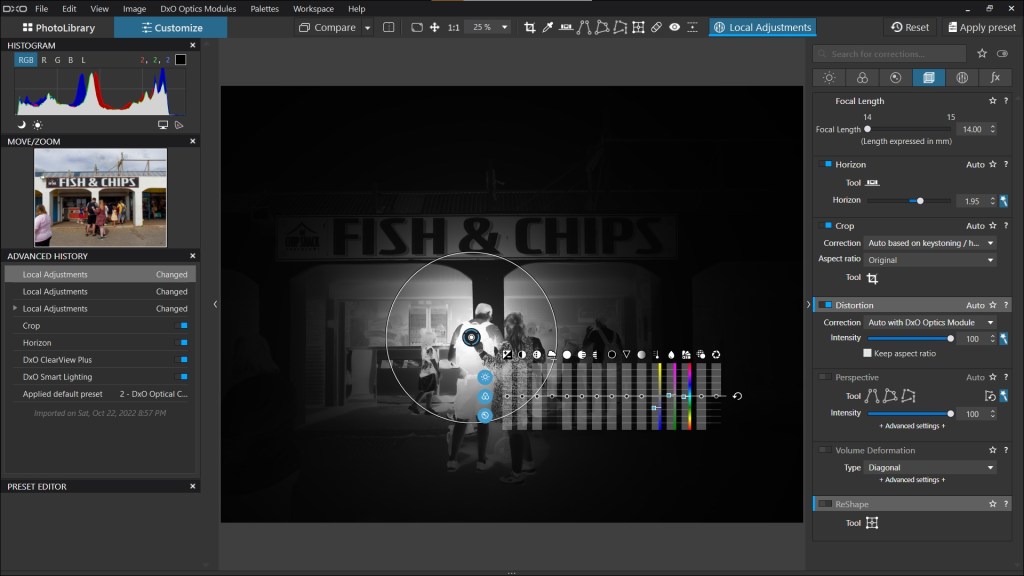Open the Aspect ratio dropdown
Screen dimensions: 1024x576
click(931, 260)
